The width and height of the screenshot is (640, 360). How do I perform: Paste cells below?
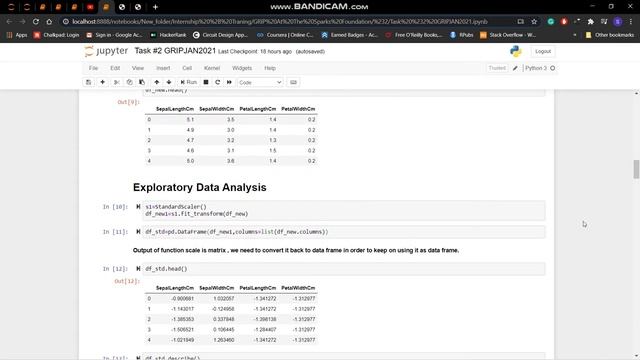tap(142, 82)
